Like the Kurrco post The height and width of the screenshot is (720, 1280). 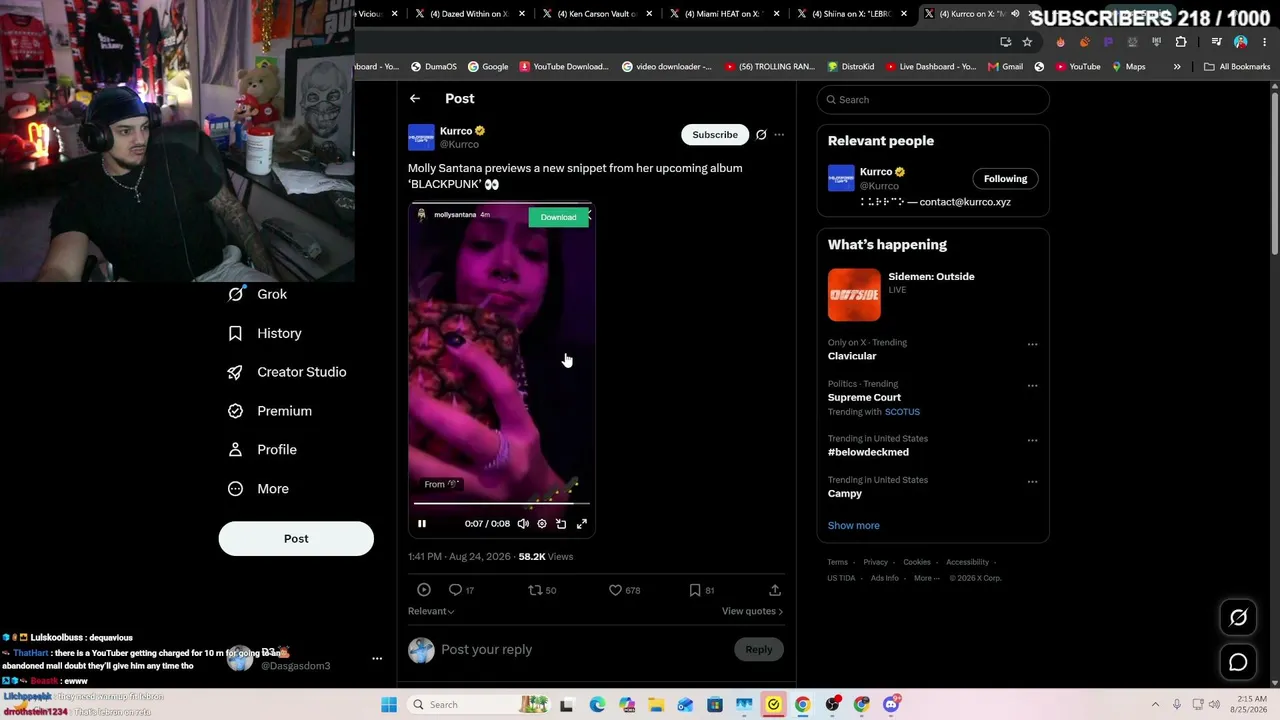click(625, 590)
